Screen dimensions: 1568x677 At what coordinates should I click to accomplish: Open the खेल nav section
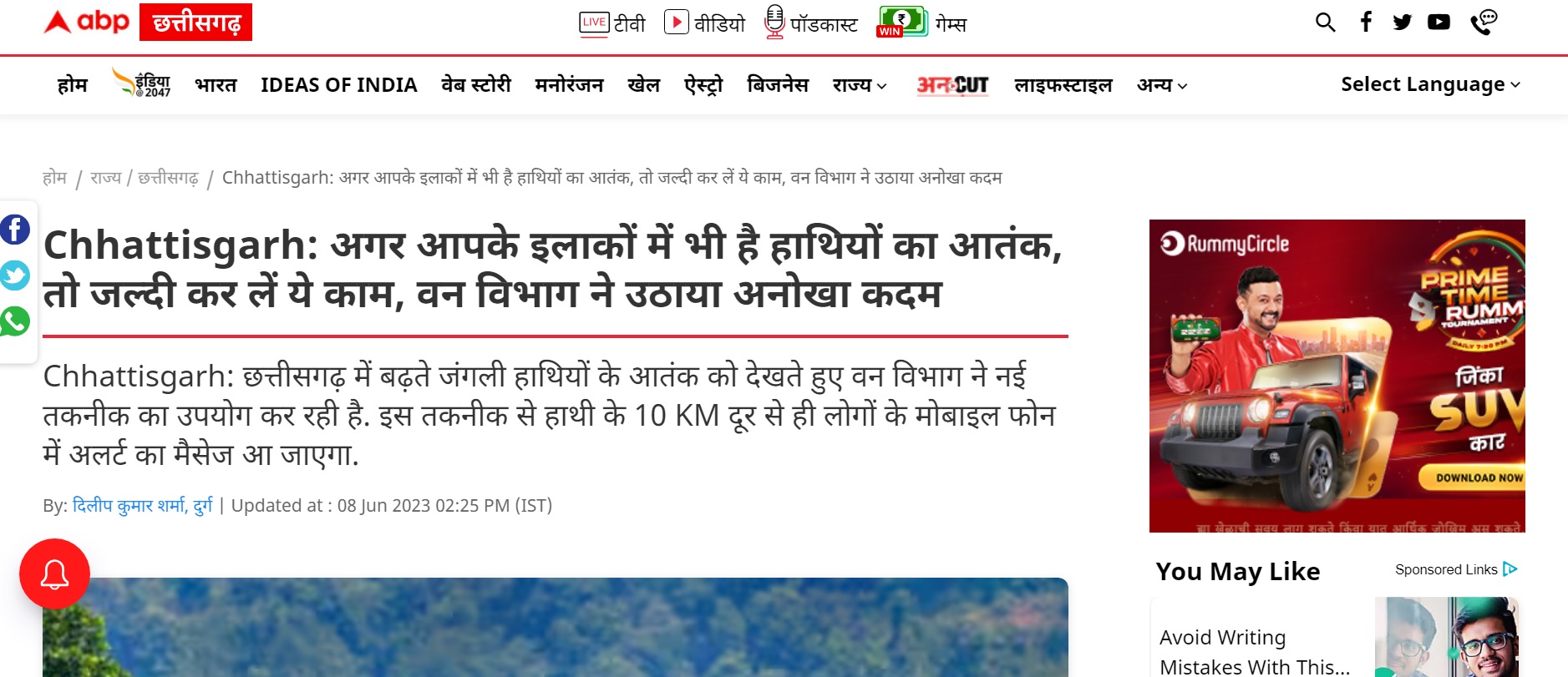pyautogui.click(x=644, y=84)
